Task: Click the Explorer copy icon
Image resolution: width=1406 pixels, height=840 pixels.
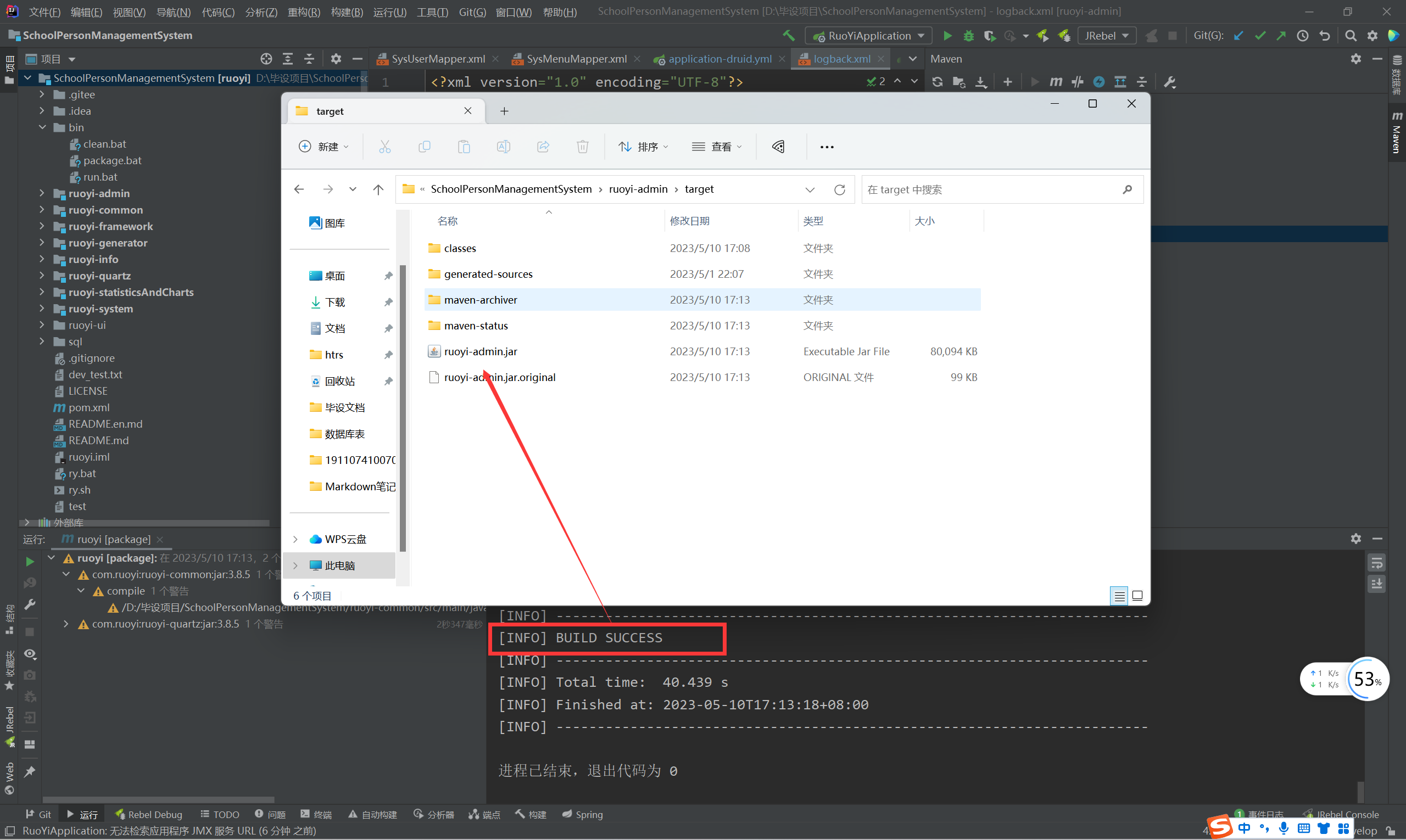Action: (x=424, y=147)
